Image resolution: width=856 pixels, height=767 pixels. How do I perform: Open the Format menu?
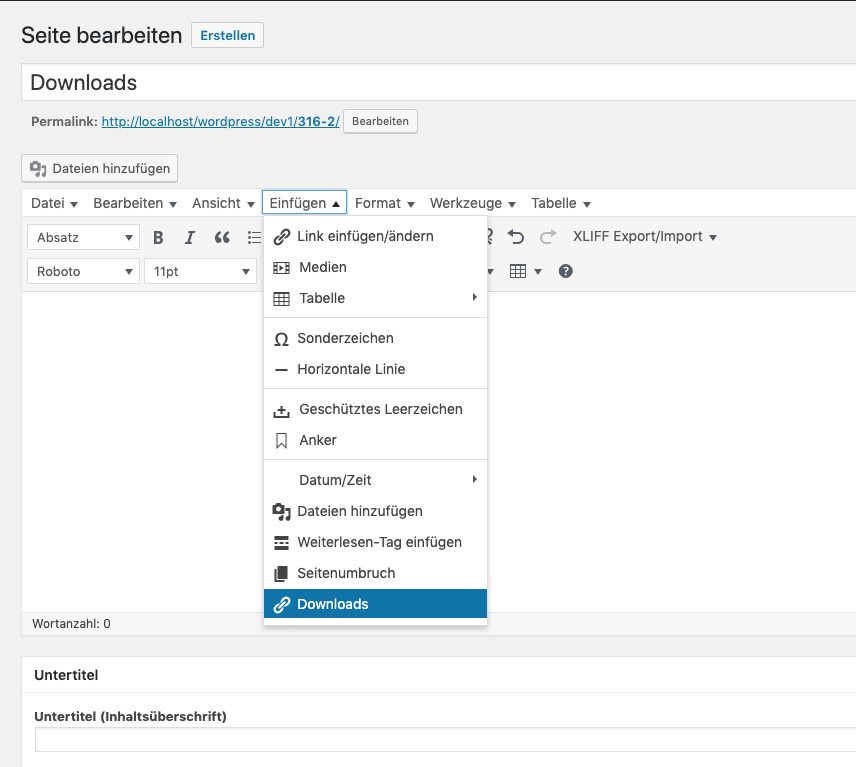384,203
